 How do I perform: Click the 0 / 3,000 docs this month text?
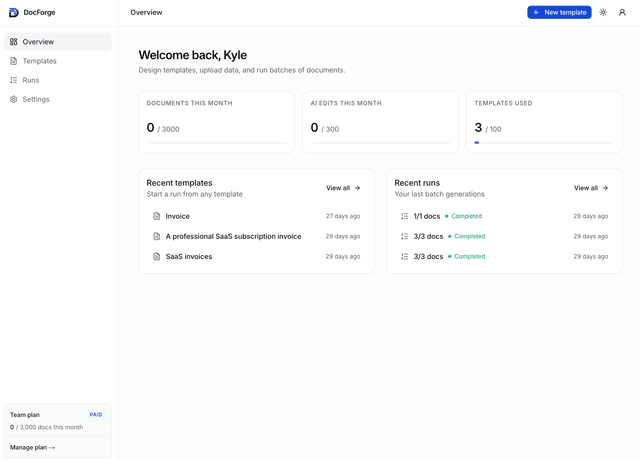pos(47,427)
